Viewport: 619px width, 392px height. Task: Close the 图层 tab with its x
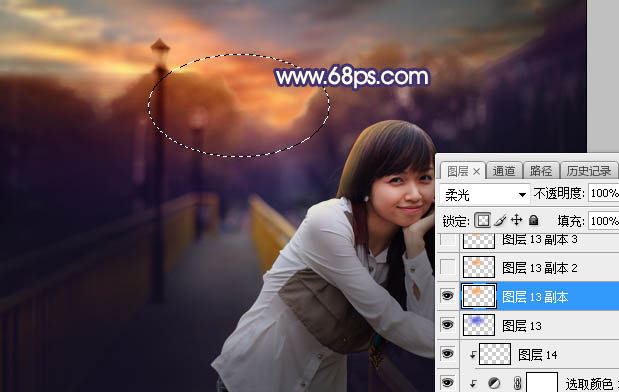pos(476,172)
